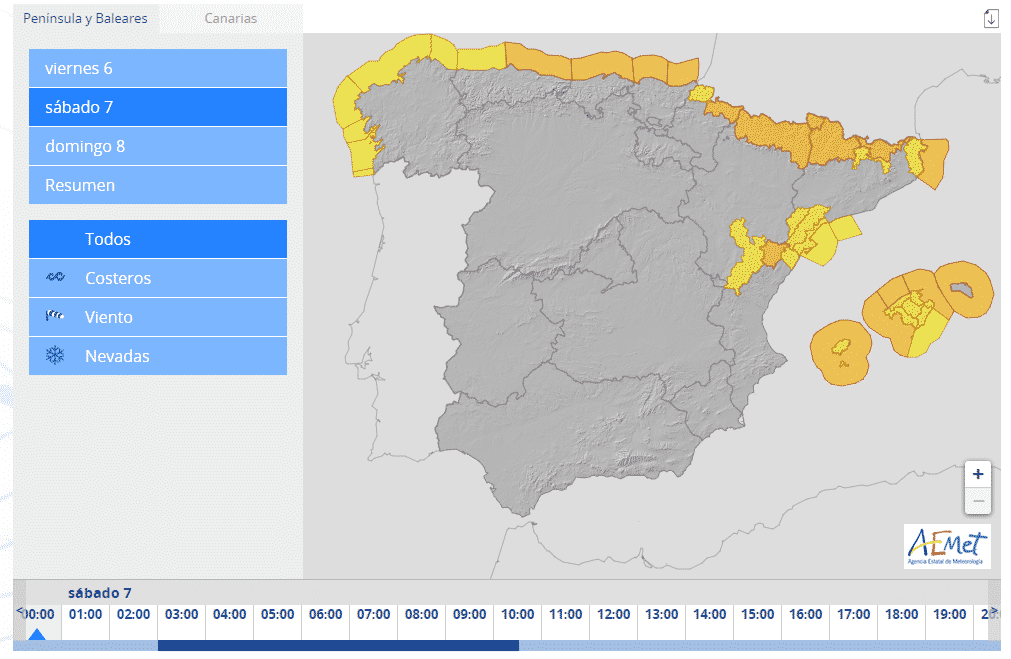Select the domingo 8 forecast day
The image size is (1011, 659).
(x=158, y=146)
